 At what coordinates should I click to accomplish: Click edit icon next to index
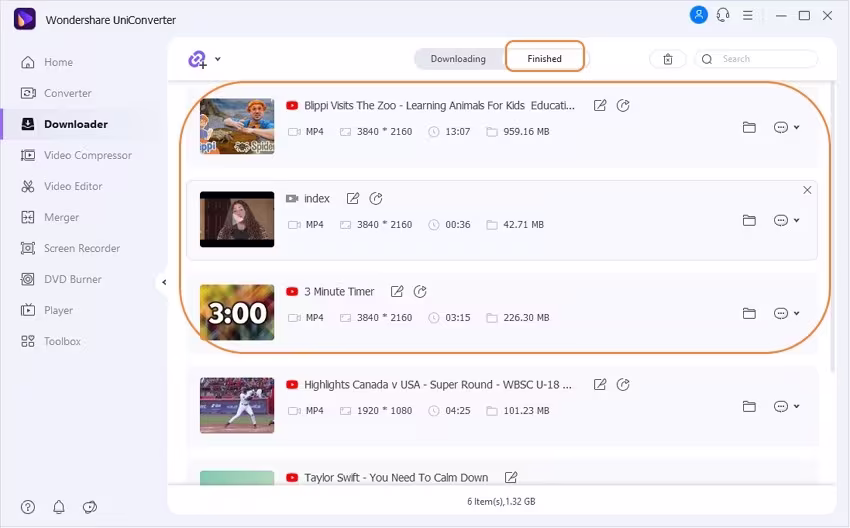(x=352, y=198)
